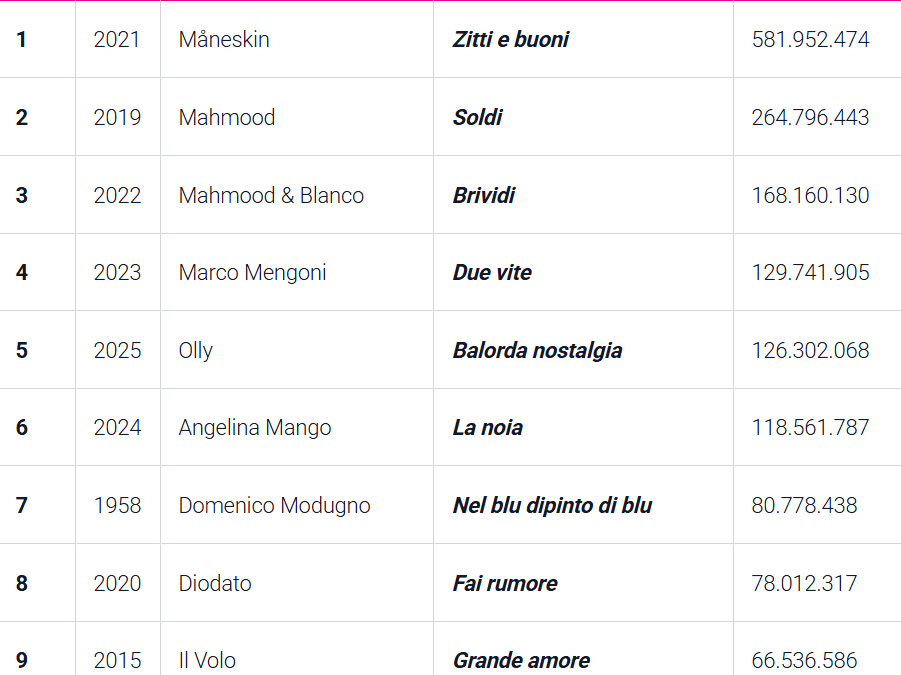This screenshot has width=901, height=675.
Task: Select the artist name Olly
Action: (196, 351)
